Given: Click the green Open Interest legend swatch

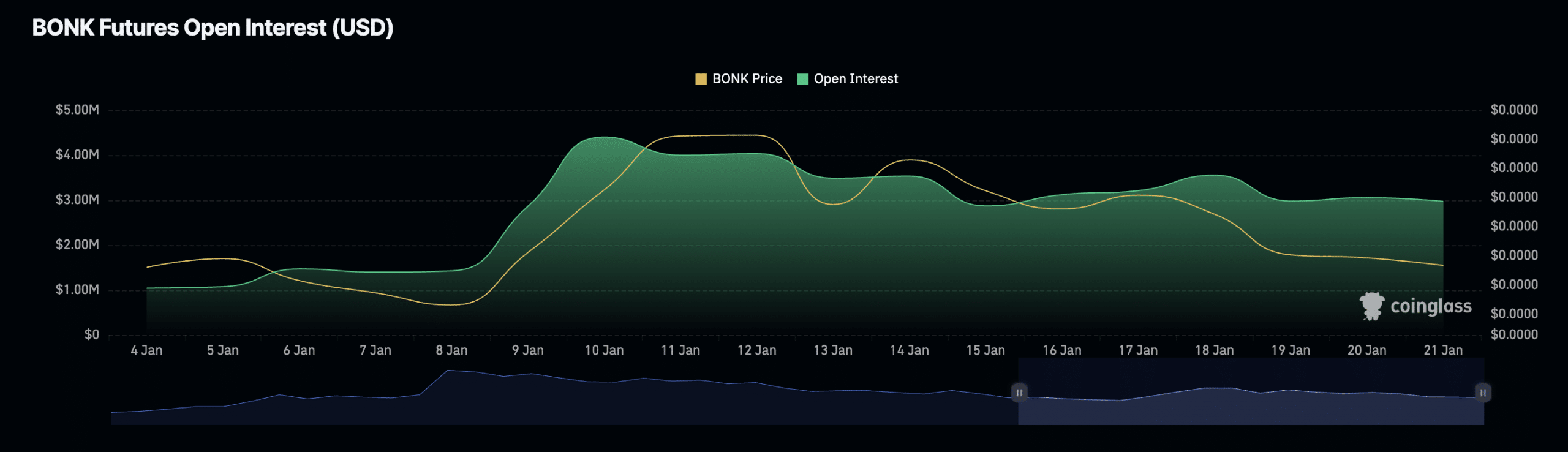Looking at the screenshot, I should tap(803, 79).
